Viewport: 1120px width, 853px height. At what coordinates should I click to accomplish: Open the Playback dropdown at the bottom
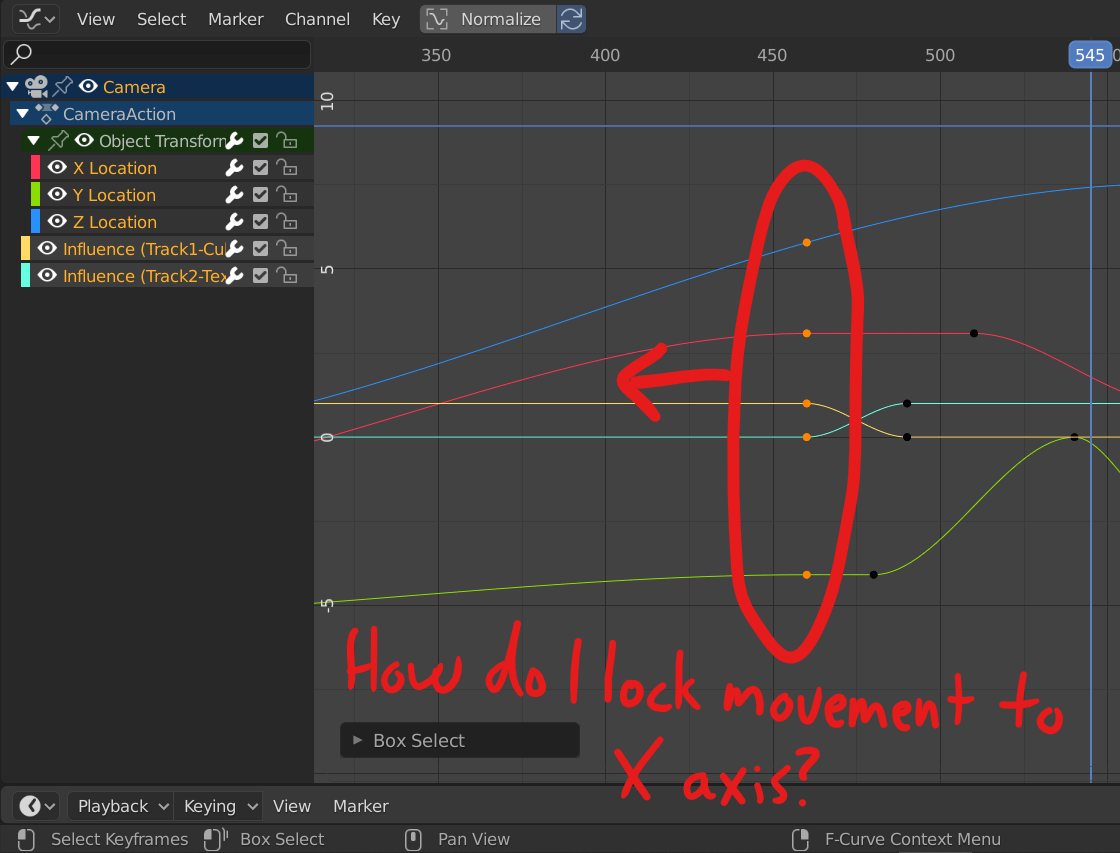(x=119, y=806)
